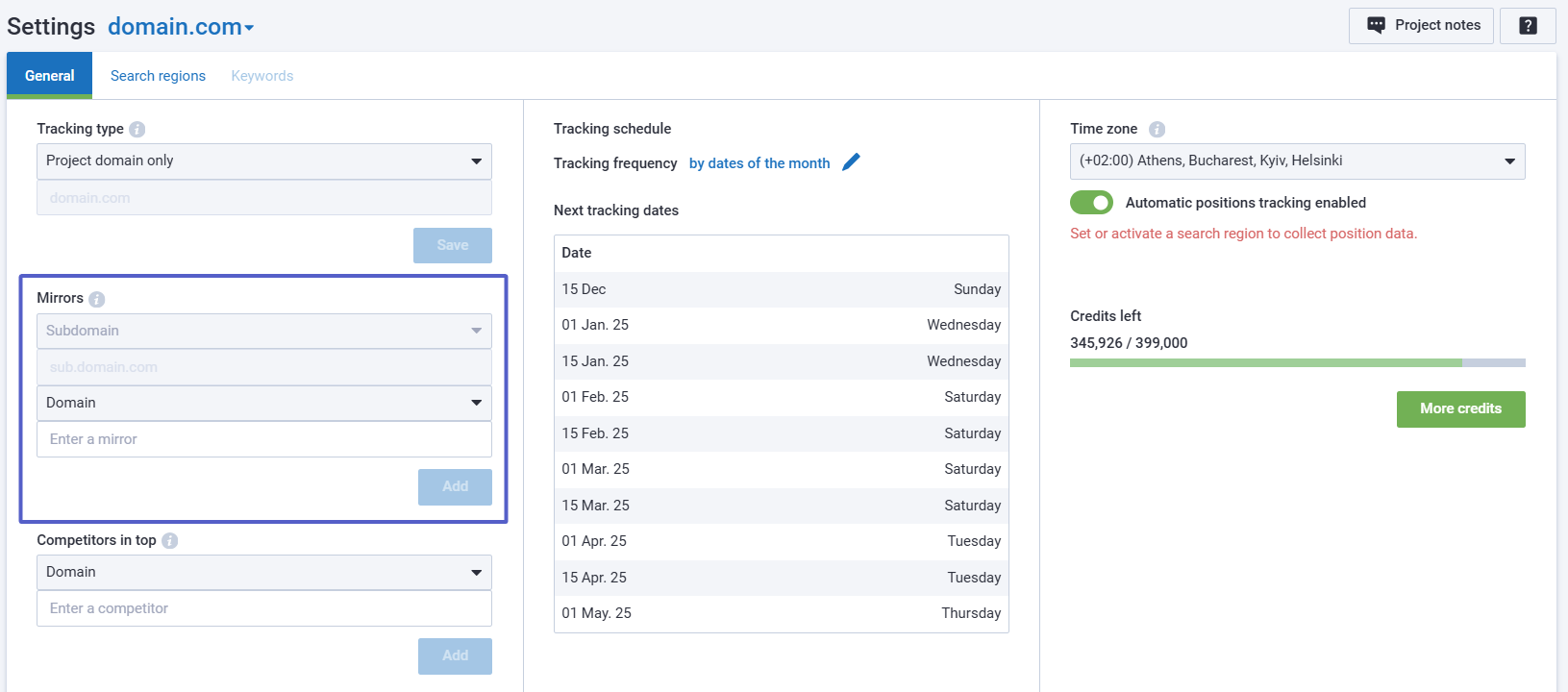This screenshot has height=692, width=1568.
Task: Click the credits left progress bar
Action: point(1297,363)
